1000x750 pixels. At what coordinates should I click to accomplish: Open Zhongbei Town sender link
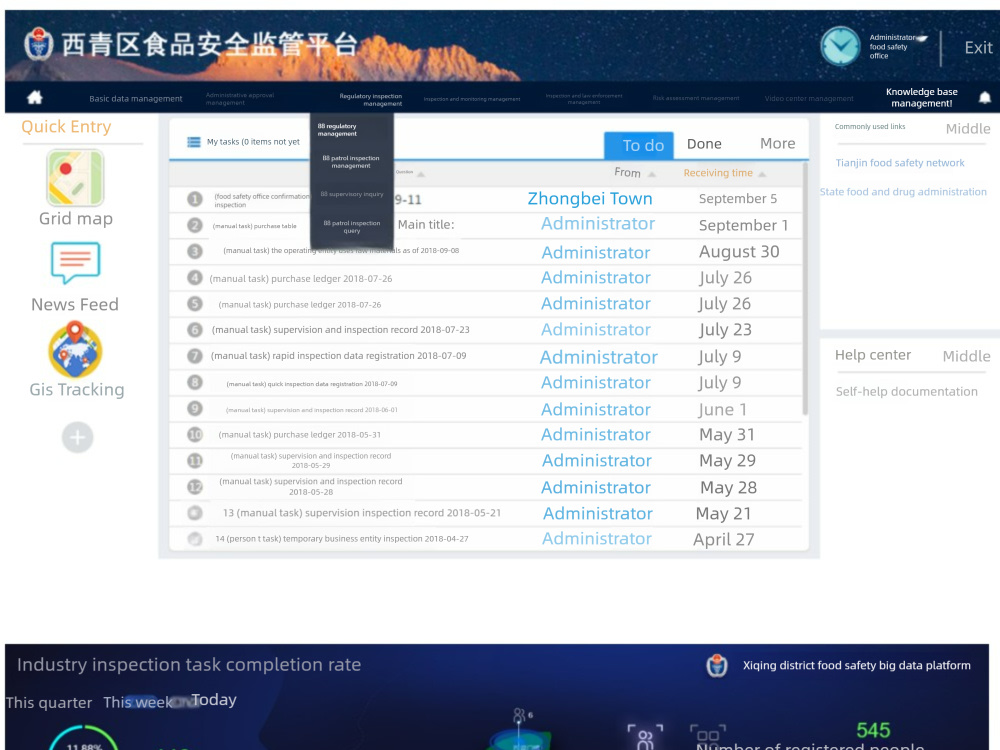(x=590, y=198)
